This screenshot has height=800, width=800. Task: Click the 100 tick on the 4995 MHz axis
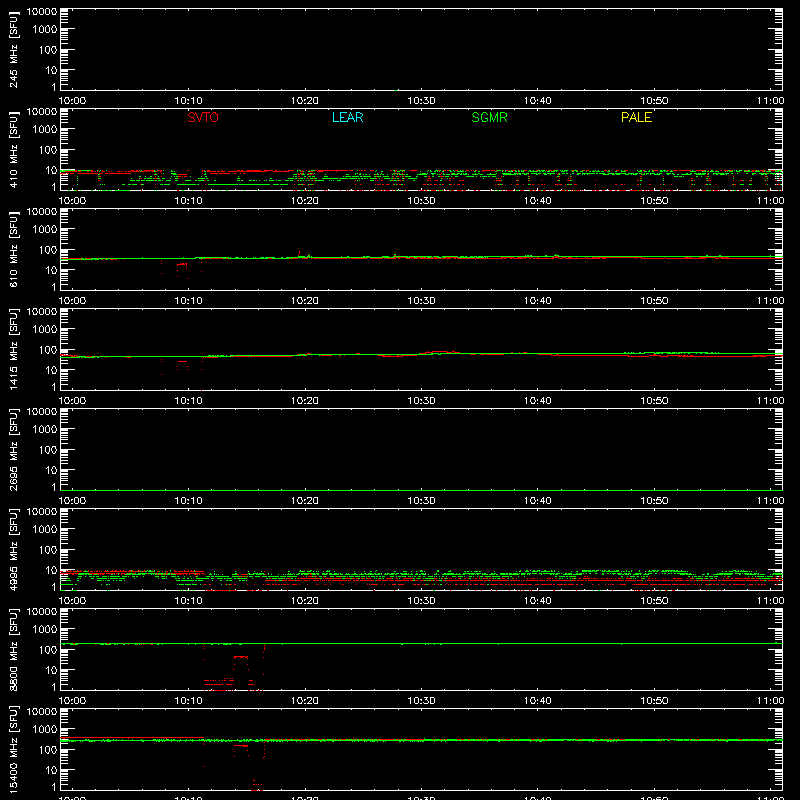point(48,549)
